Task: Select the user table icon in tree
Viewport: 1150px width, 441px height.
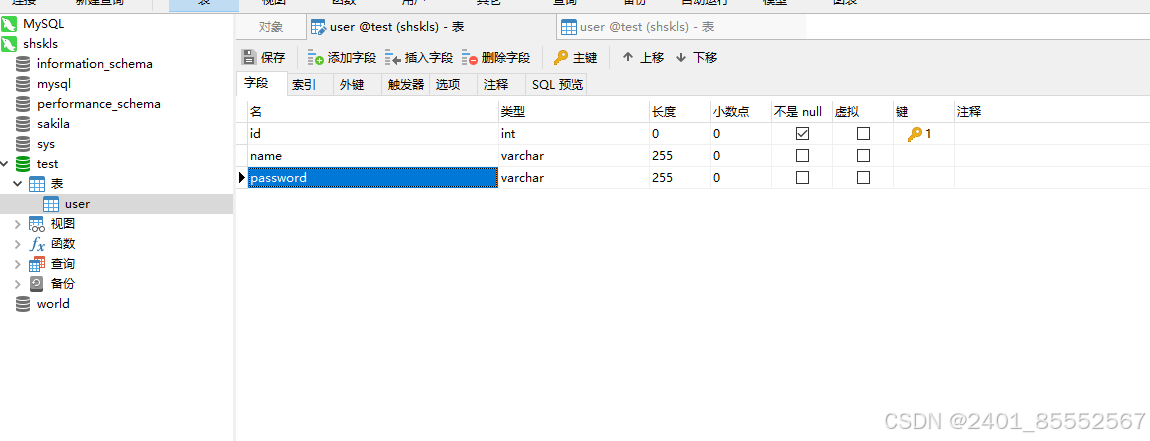Action: click(51, 204)
